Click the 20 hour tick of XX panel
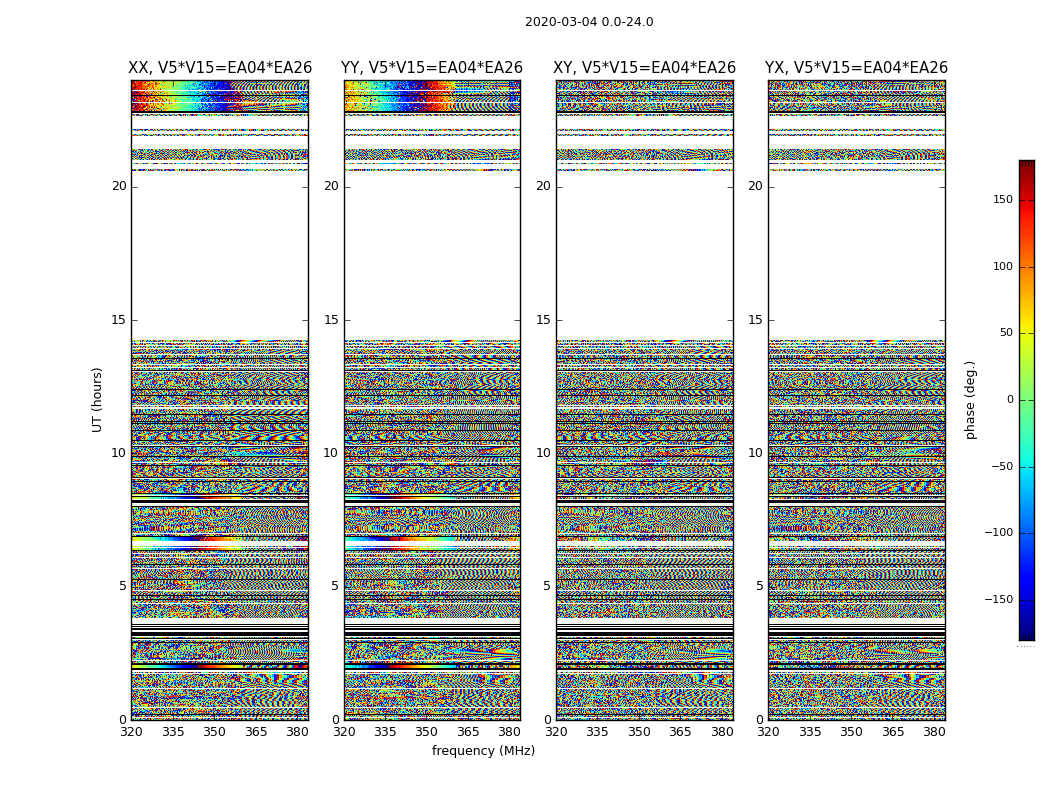The width and height of the screenshot is (1050, 800). click(119, 186)
